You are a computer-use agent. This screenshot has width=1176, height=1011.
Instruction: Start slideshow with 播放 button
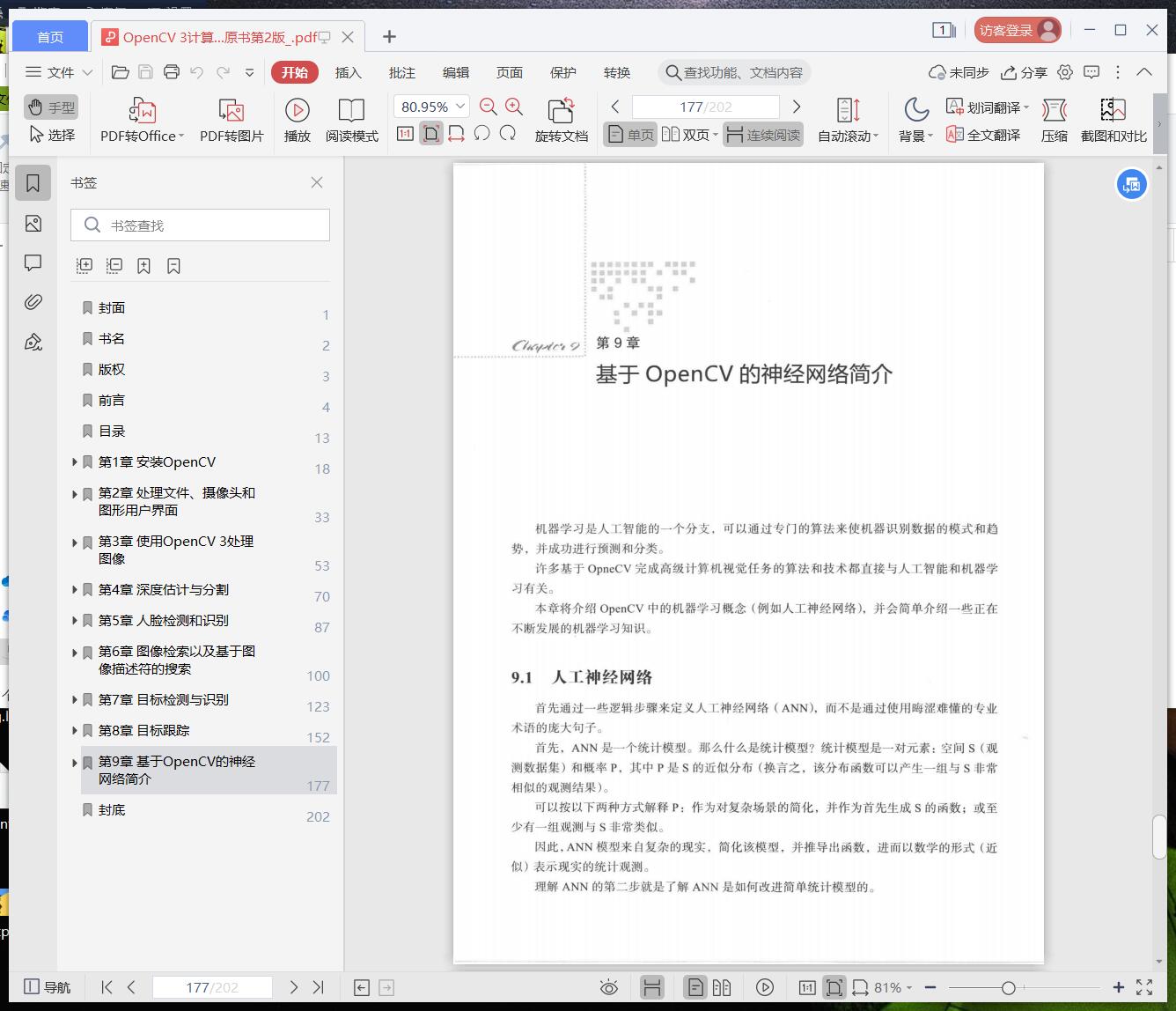point(298,120)
